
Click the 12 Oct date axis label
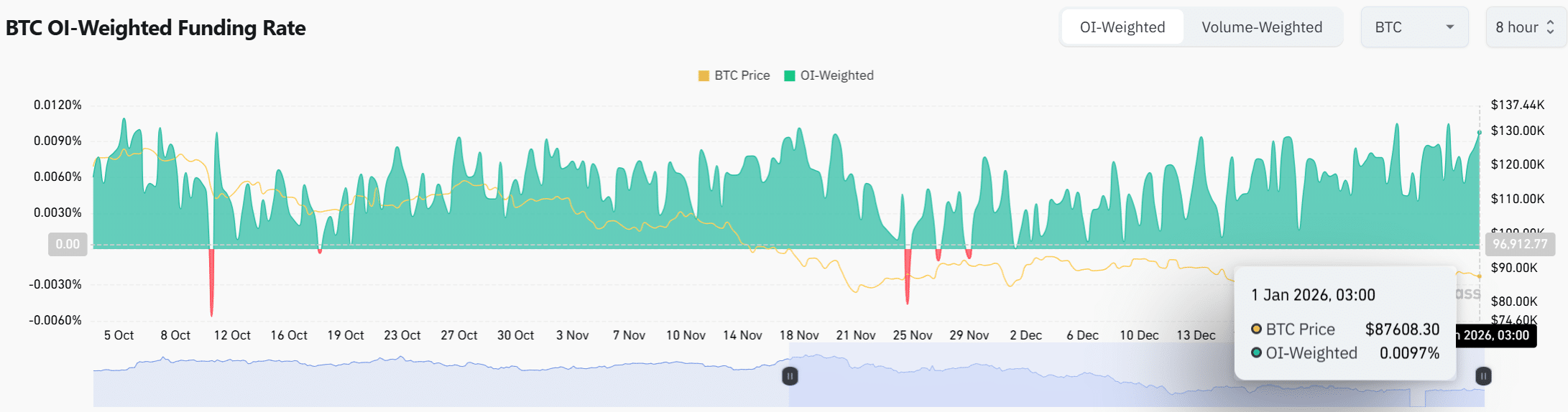(232, 335)
